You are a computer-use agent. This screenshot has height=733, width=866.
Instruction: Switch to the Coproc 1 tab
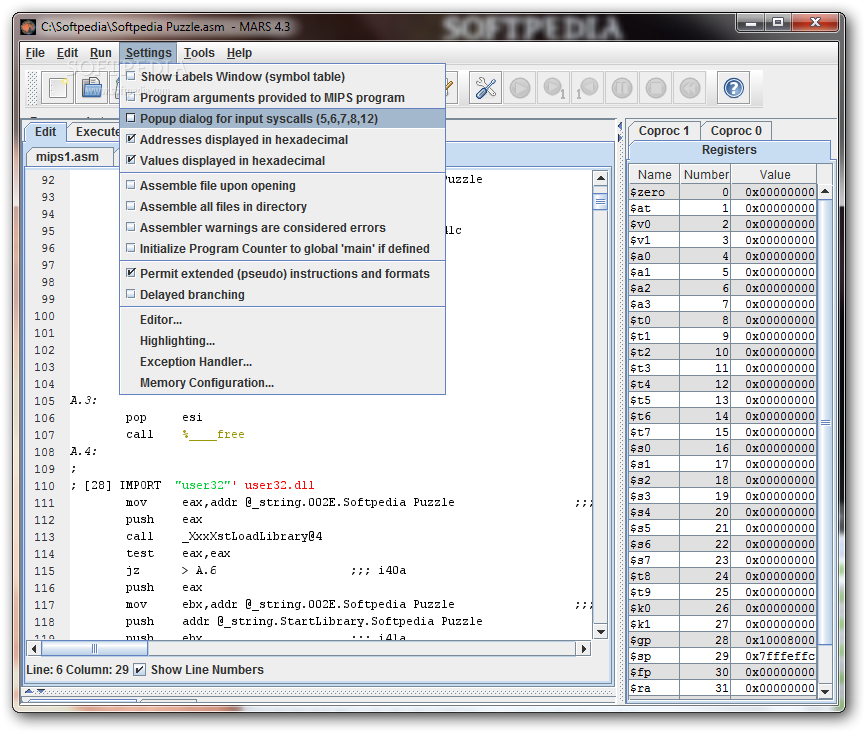point(663,131)
